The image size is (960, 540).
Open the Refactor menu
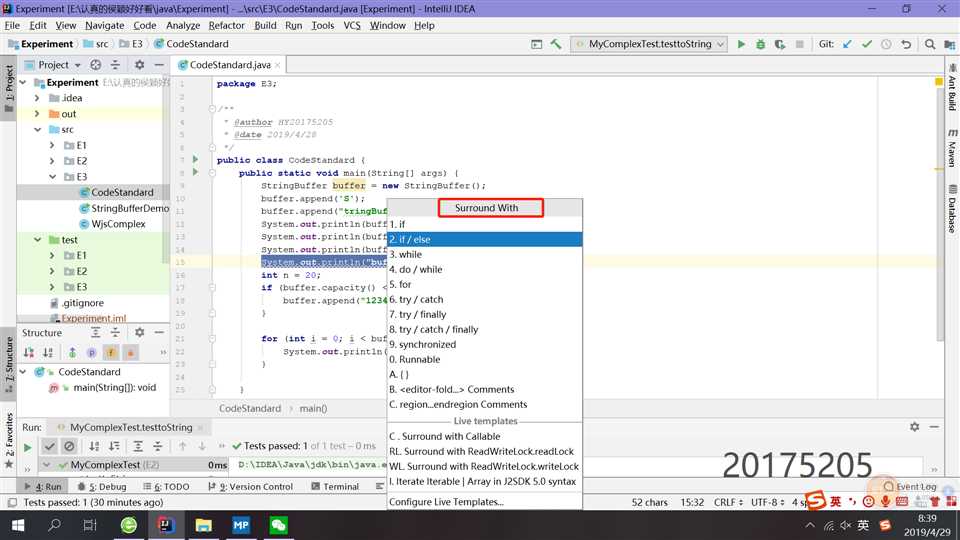tap(227, 25)
